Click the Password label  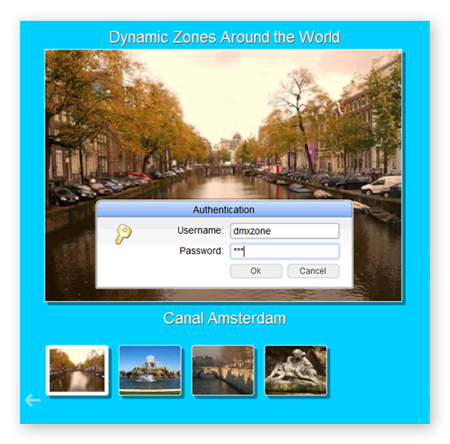click(201, 251)
